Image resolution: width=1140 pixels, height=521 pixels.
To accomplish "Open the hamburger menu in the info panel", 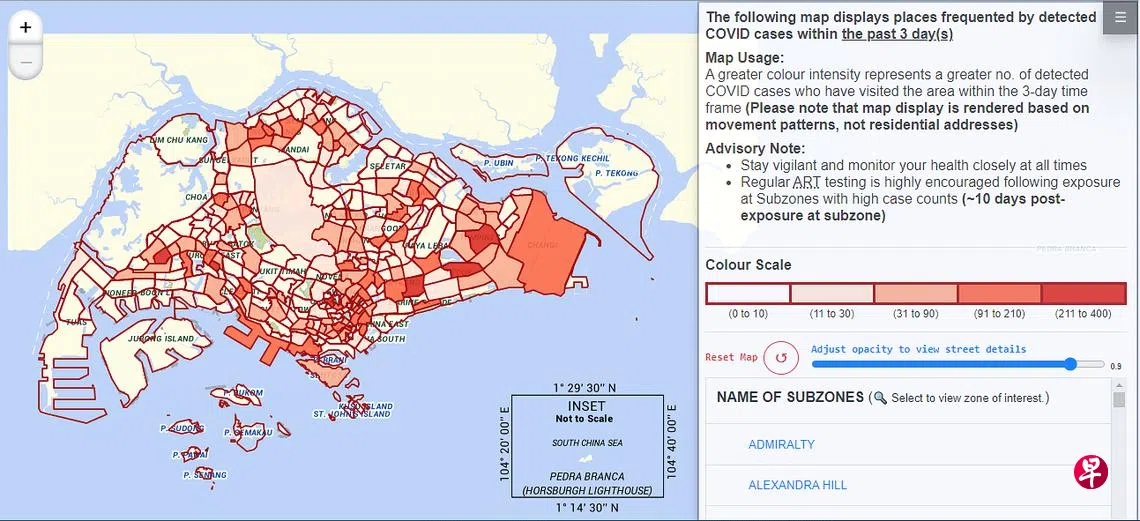I will (x=1120, y=18).
